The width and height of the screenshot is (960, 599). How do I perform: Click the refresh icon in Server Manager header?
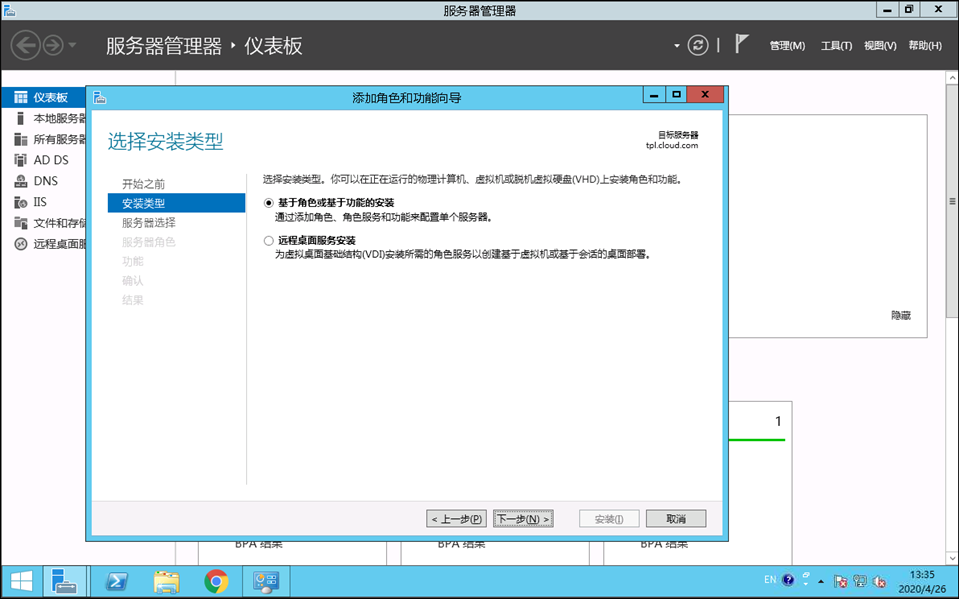698,45
